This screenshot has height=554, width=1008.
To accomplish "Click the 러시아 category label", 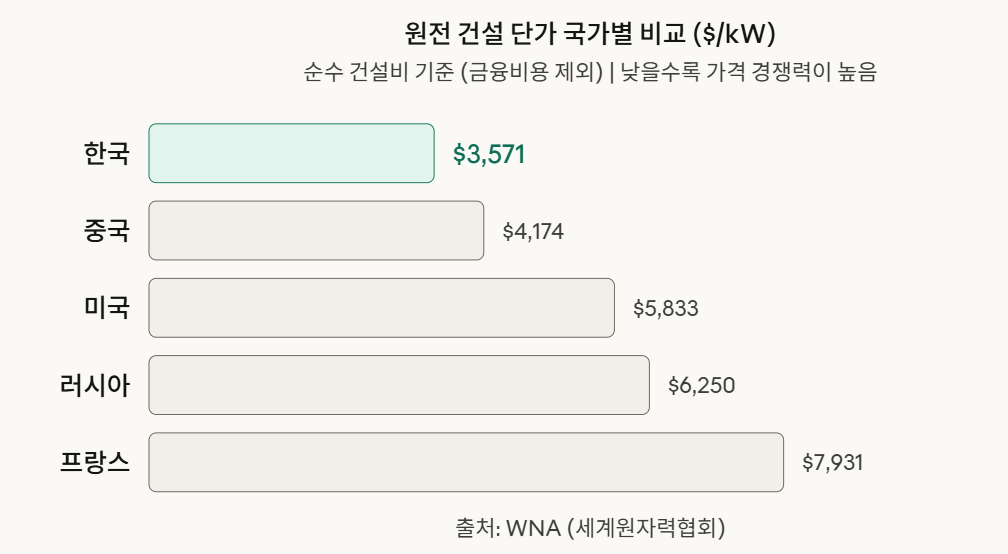I will click(95, 385).
